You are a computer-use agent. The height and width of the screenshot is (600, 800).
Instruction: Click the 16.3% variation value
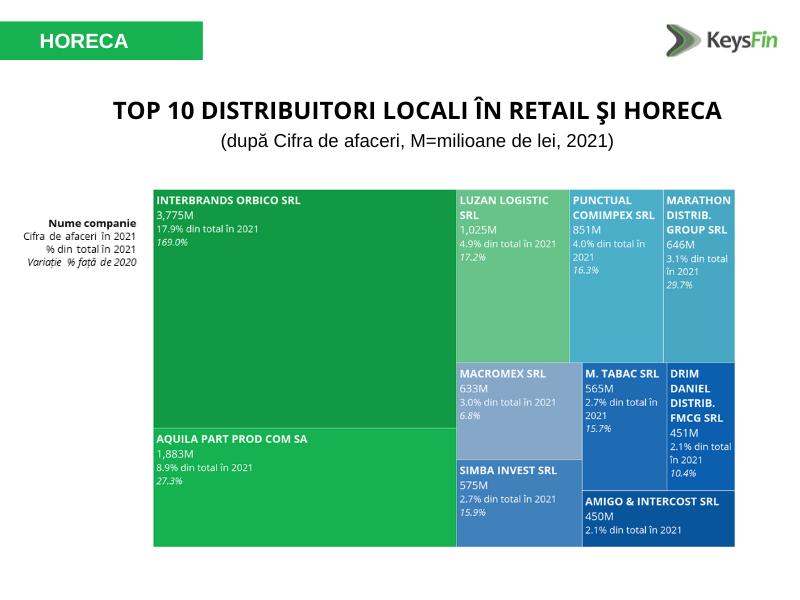coord(585,270)
